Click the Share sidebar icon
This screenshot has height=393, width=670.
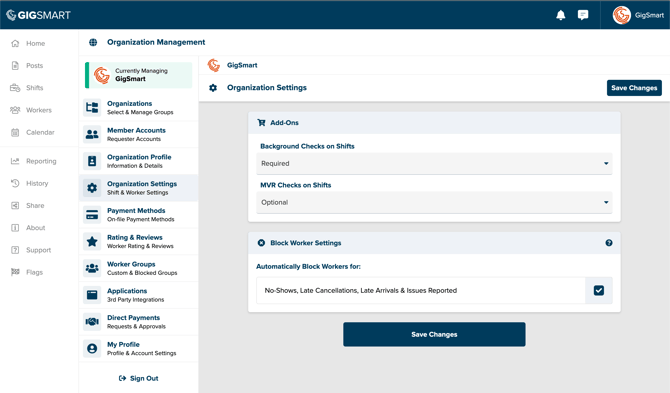[x=15, y=205]
